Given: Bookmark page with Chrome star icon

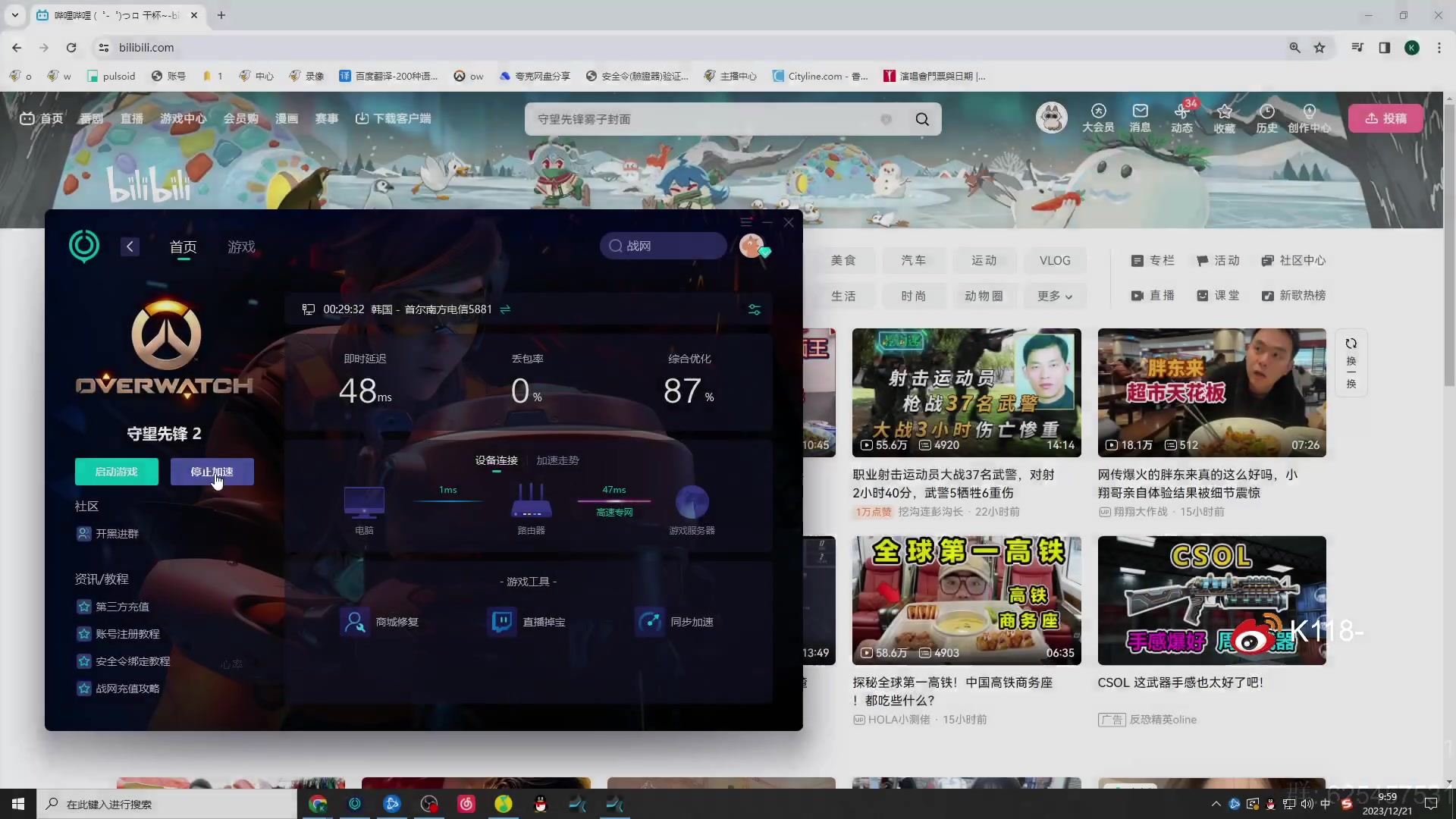Looking at the screenshot, I should (1319, 48).
